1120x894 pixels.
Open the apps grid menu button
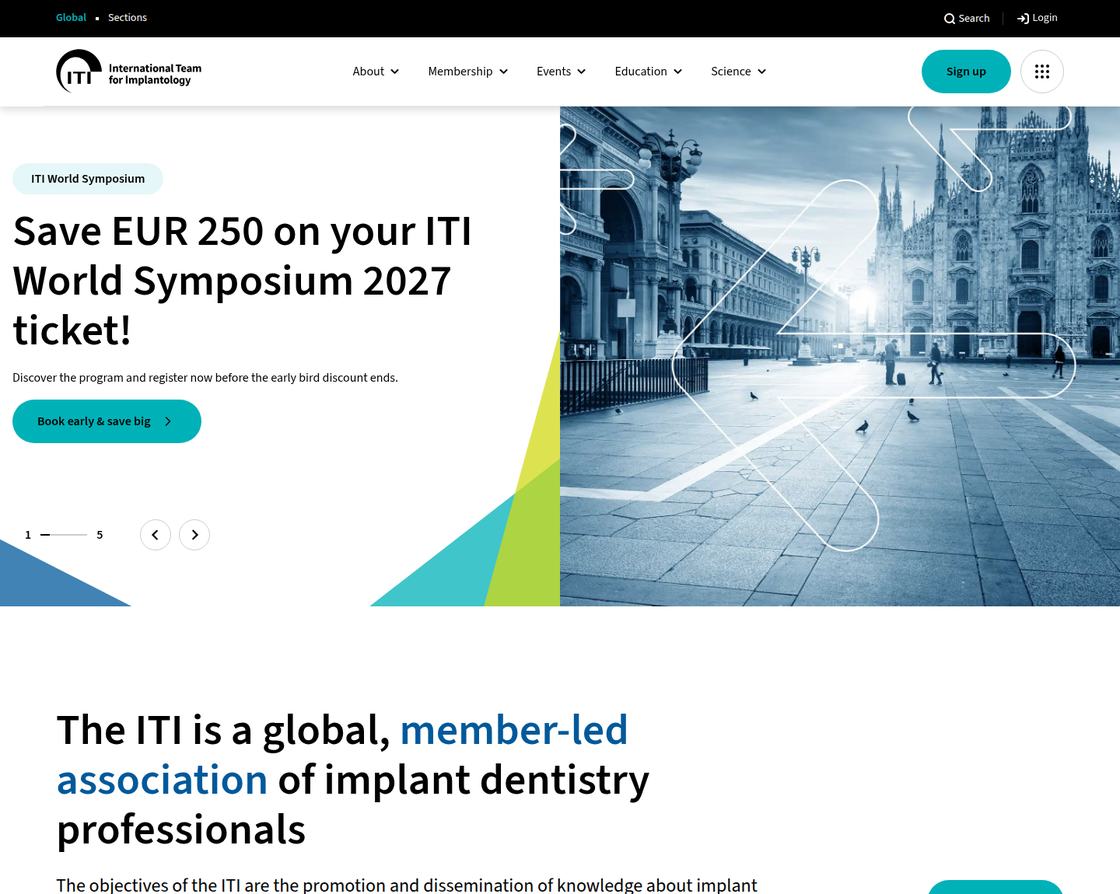(1041, 71)
